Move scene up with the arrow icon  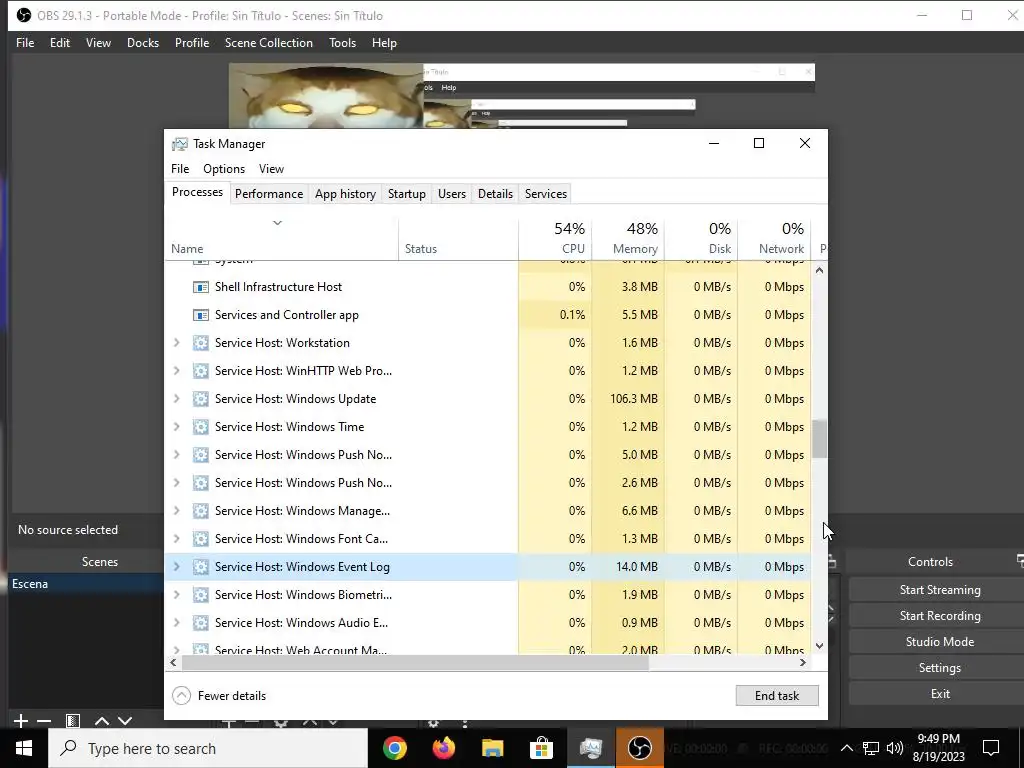point(102,721)
